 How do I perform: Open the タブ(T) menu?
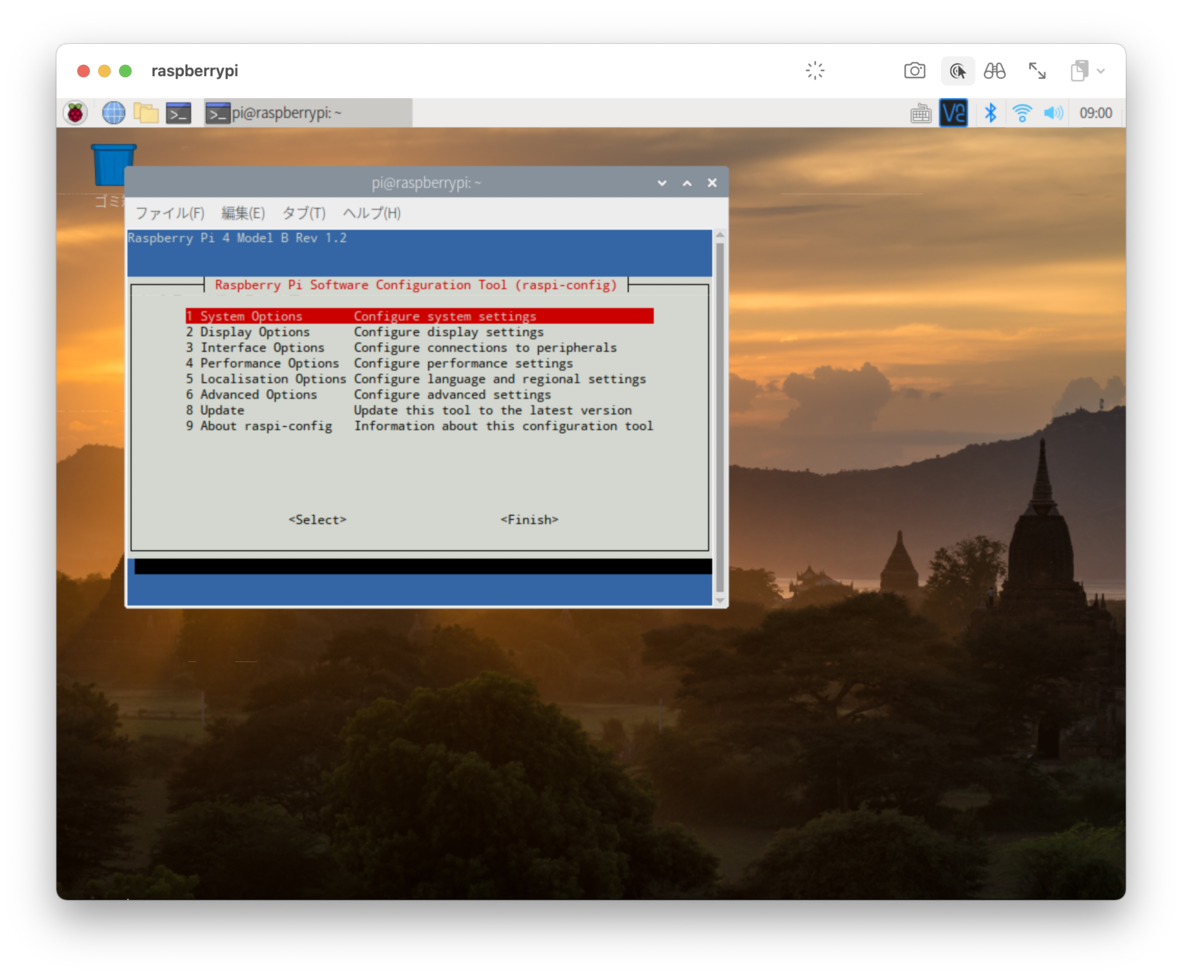point(304,213)
